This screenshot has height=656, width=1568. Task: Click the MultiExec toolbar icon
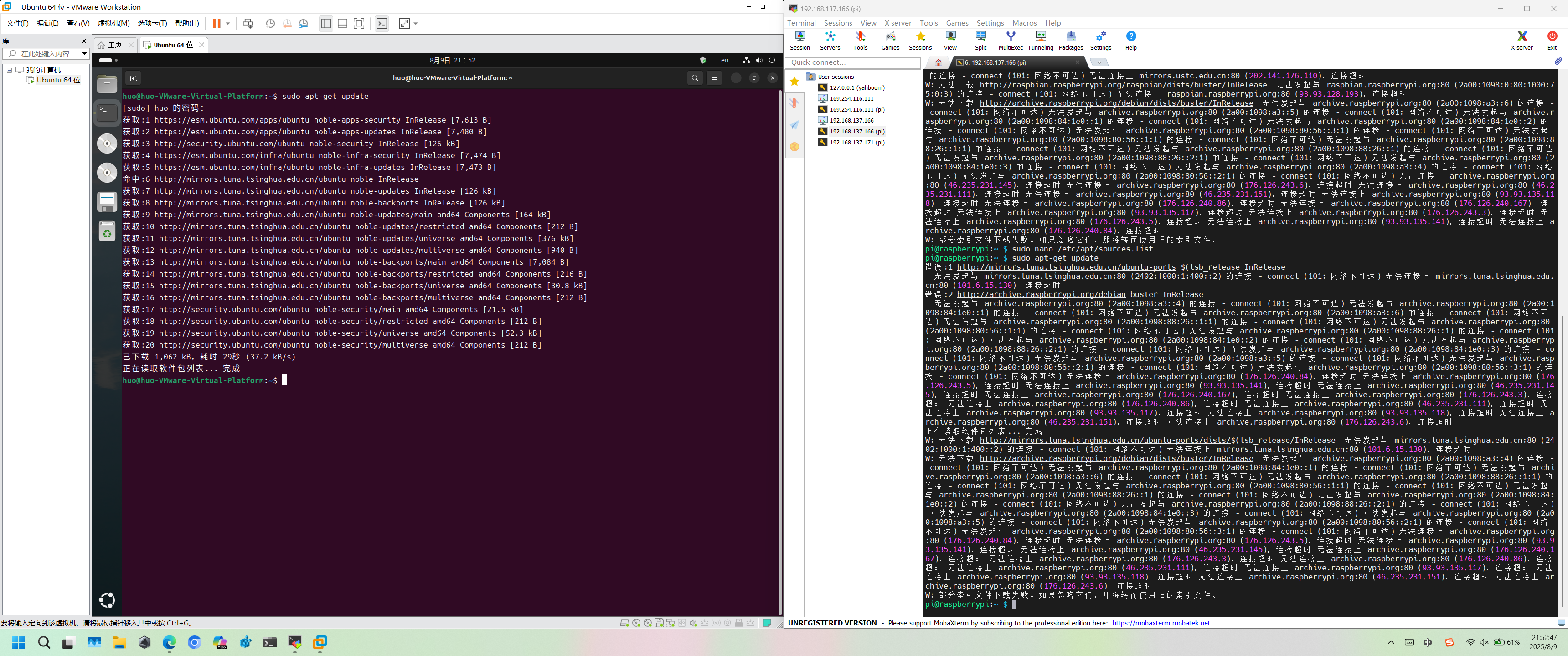1011,41
